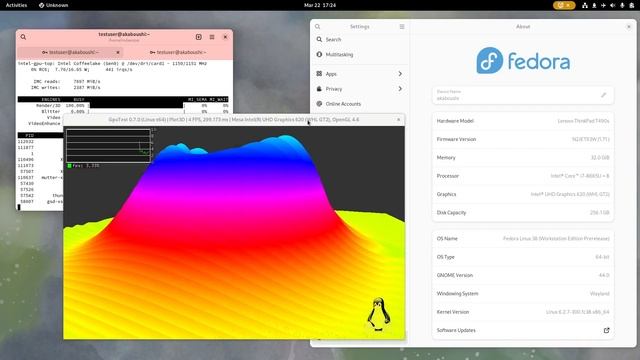Viewport: 640px width, 360px height.
Task: Click the airplane mode icon in top bar
Action: (603, 5)
